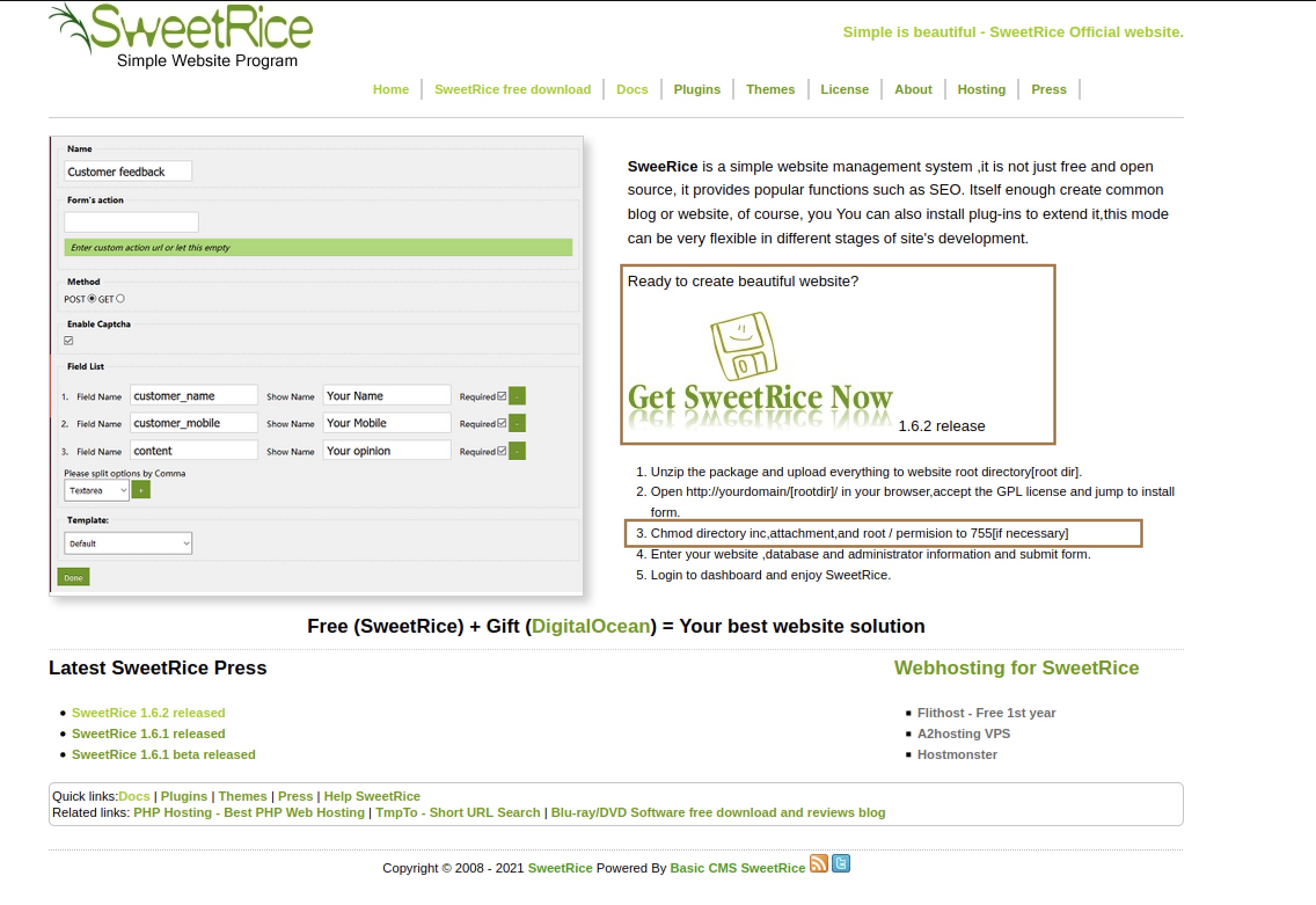Click the Chmod directory instruction step
1316x905 pixels.
[x=860, y=533]
